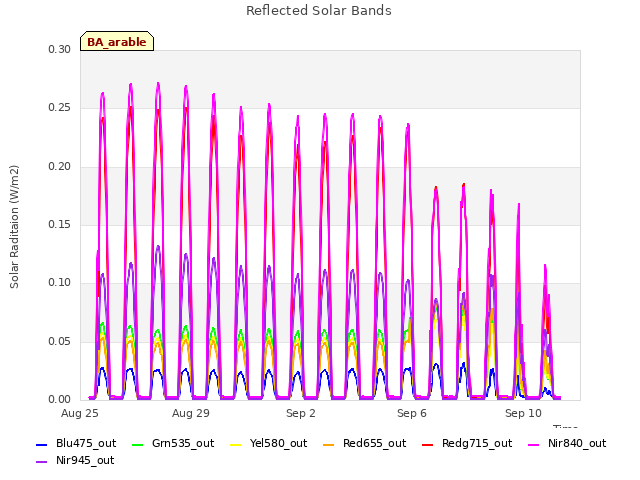Screen dimensions: 640x480
Task: Toggle the Grn535_out legend entry
Action: click(173, 443)
